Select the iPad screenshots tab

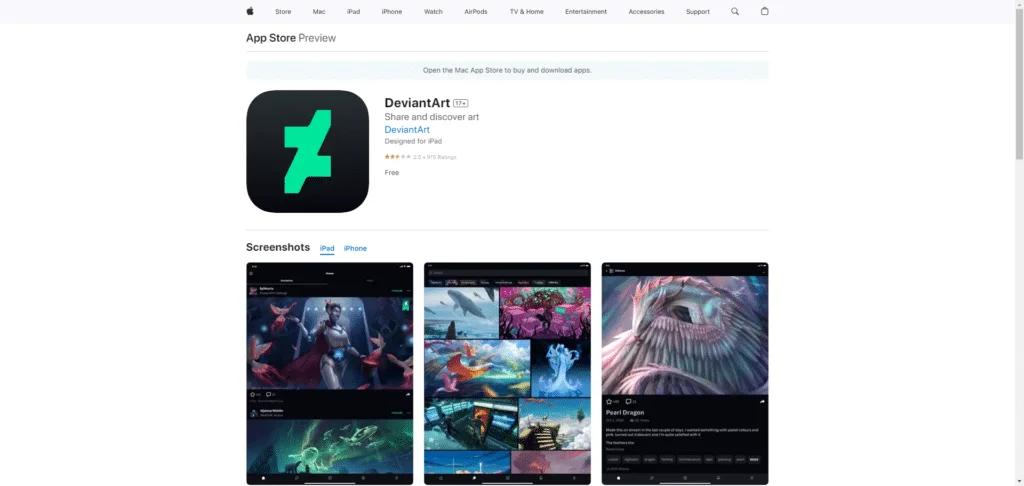point(327,248)
